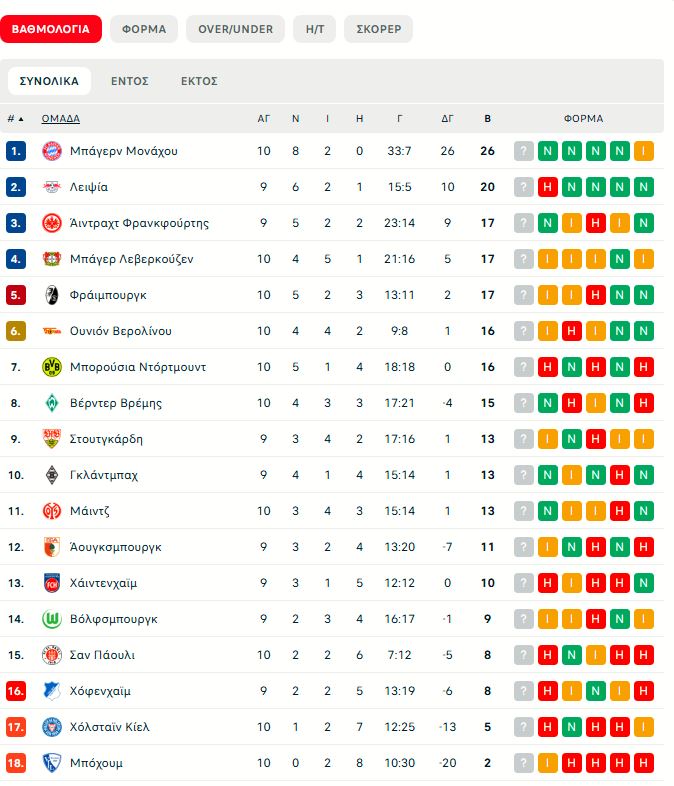Image resolution: width=674 pixels, height=786 pixels.
Task: Click the Werder Bremen diamond crest
Action: click(51, 403)
